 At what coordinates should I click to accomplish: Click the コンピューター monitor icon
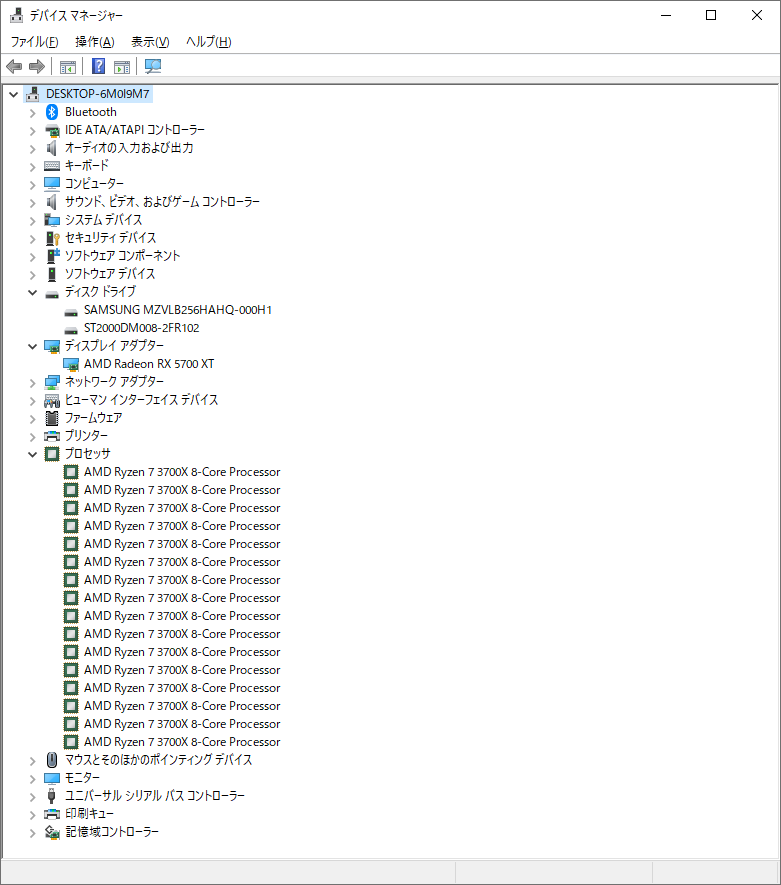(52, 184)
